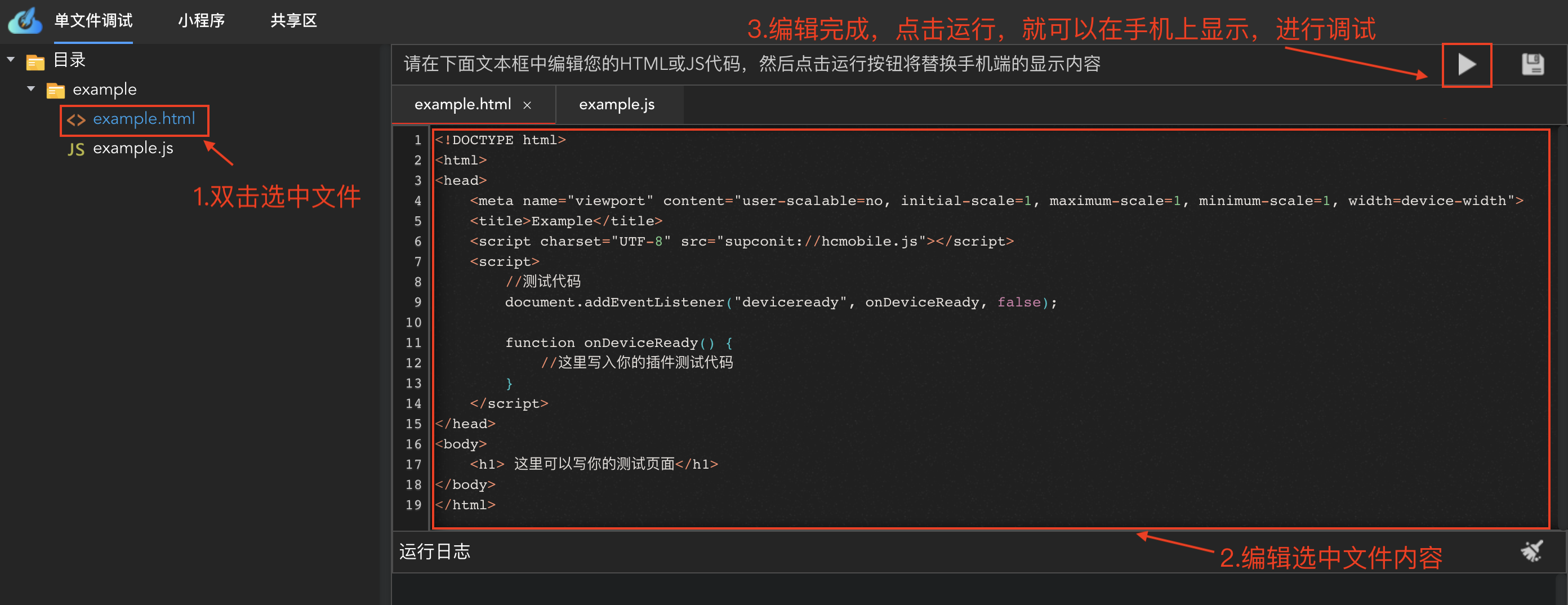Click the addEventListener deviceready line
The image size is (1568, 605).
click(x=781, y=302)
